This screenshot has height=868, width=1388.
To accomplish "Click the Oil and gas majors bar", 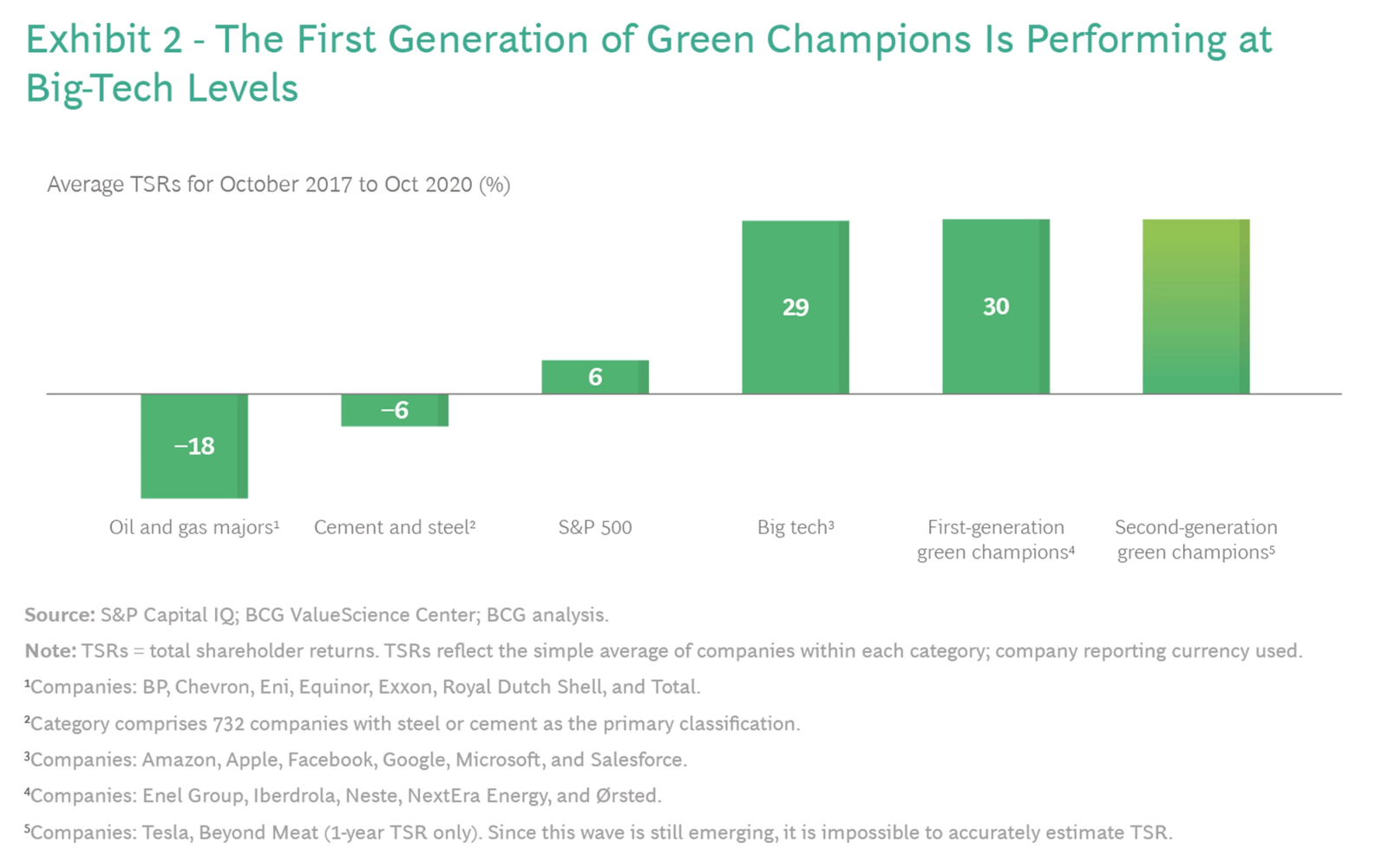I will [x=194, y=446].
